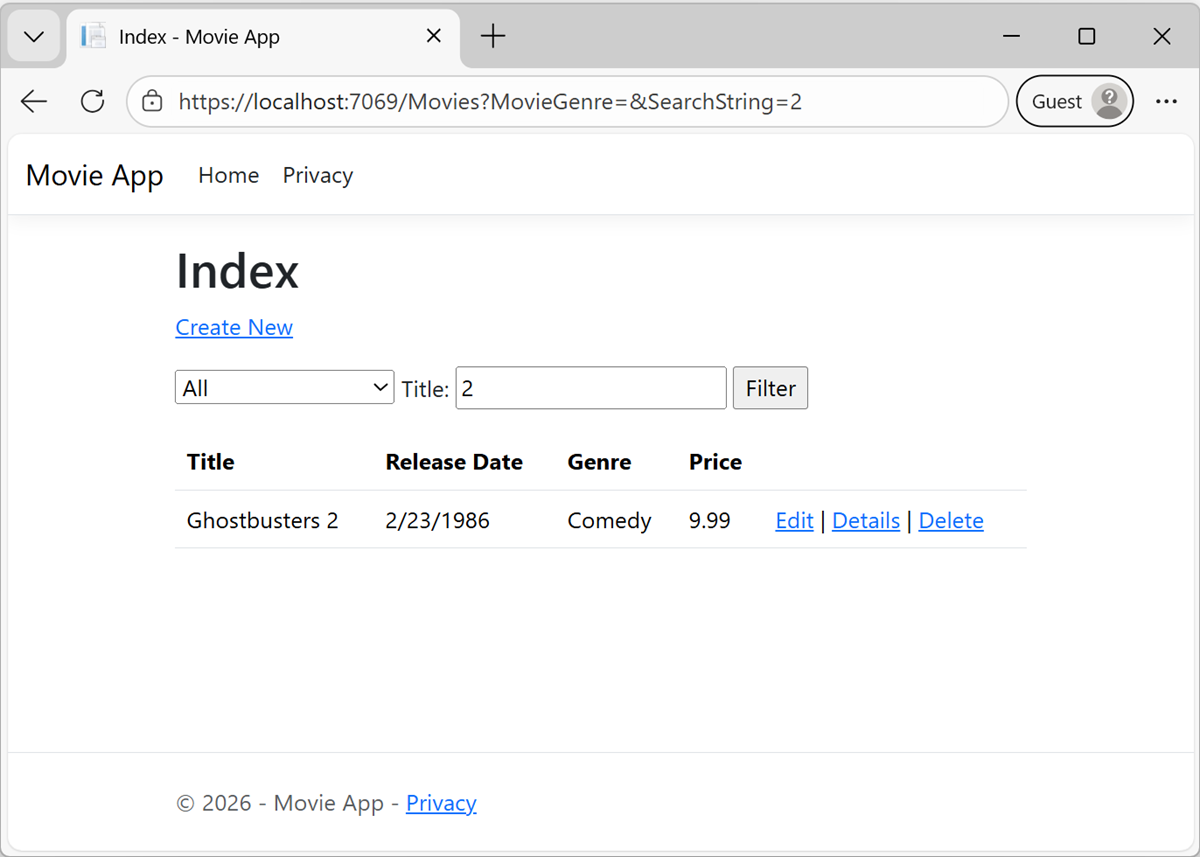Open the tab search chevron
Image resolution: width=1200 pixels, height=857 pixels.
33,36
